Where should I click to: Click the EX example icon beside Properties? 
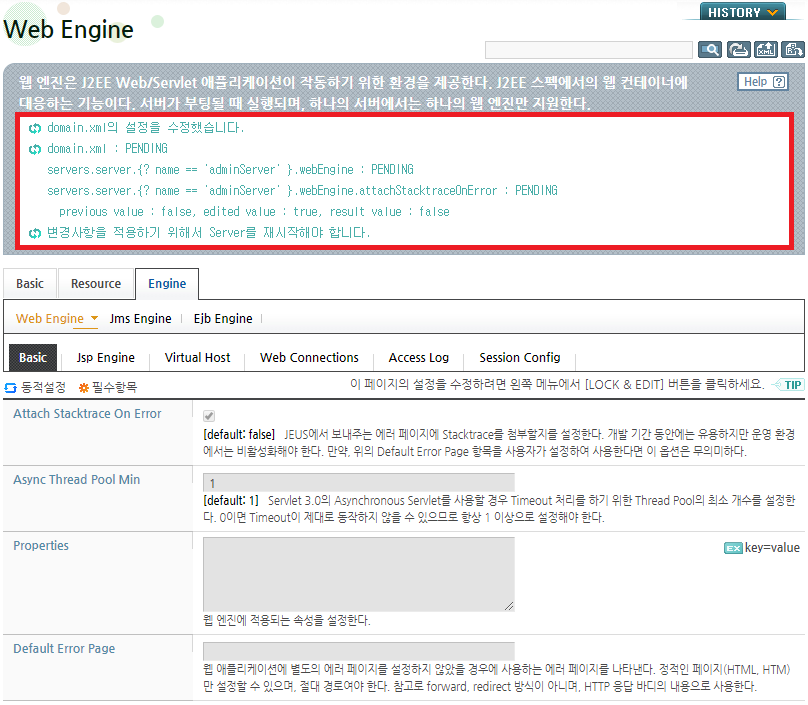[733, 548]
